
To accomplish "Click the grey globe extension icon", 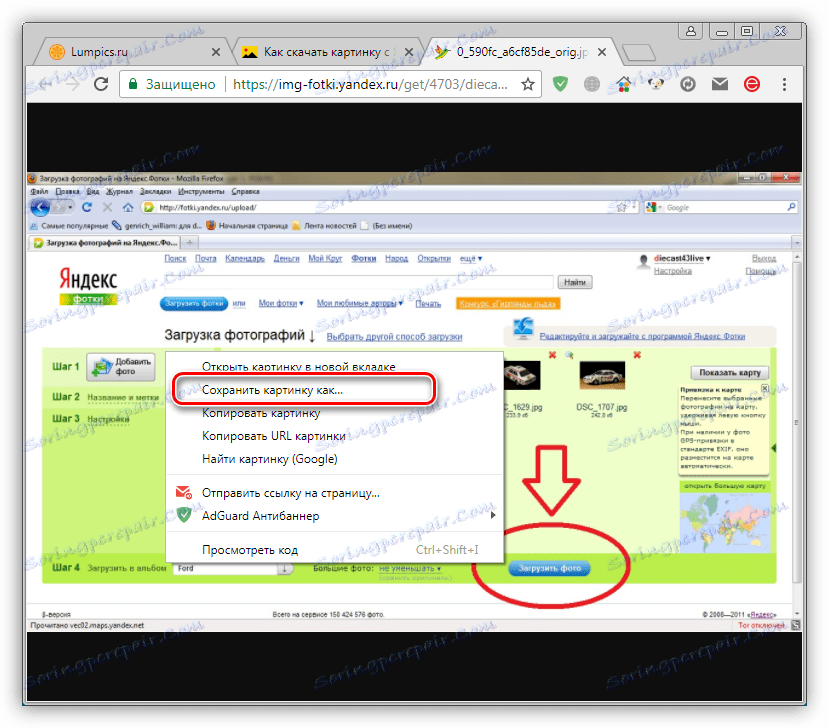I will (x=592, y=84).
